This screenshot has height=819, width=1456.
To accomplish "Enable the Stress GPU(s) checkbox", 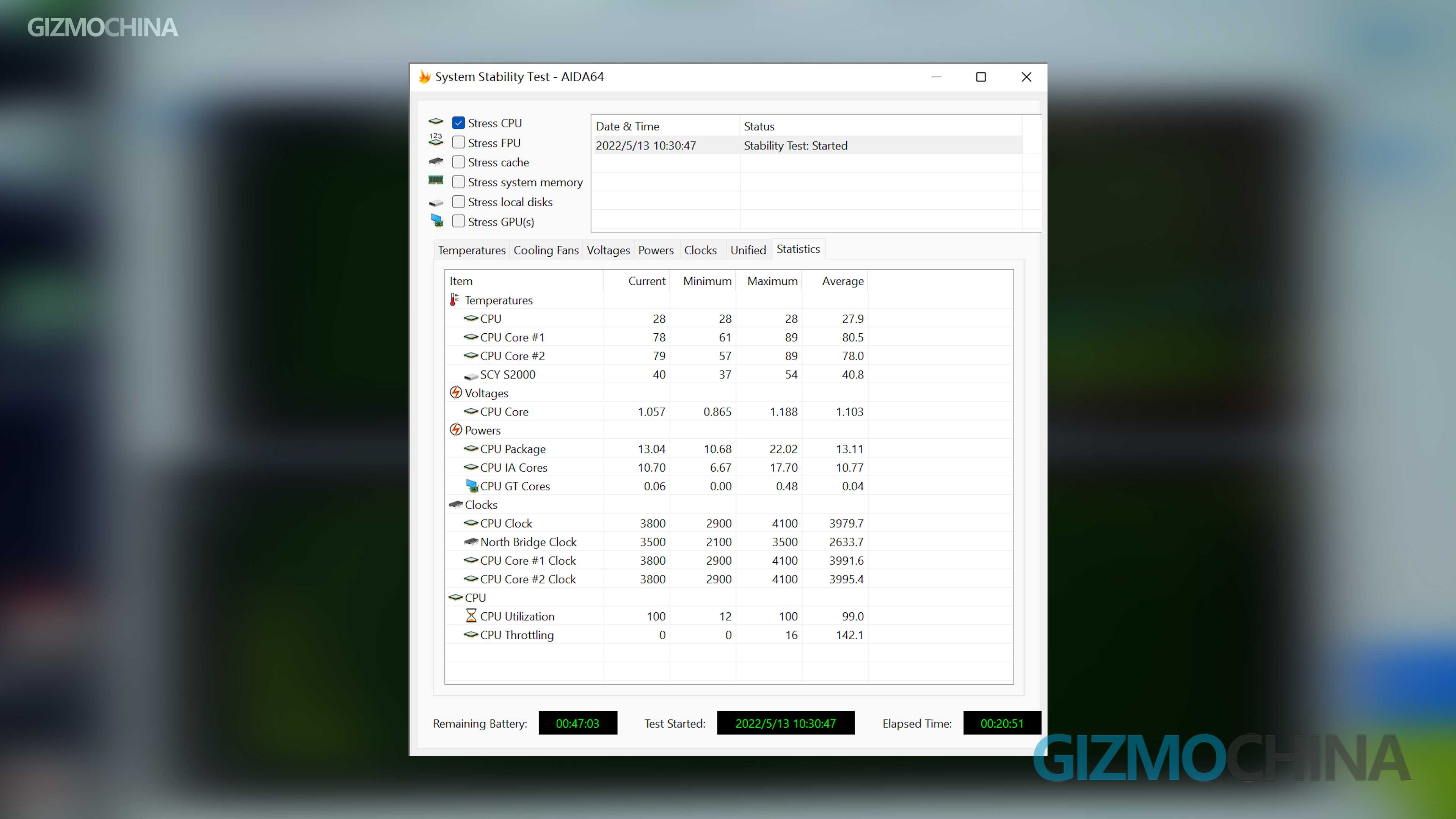I will (x=458, y=221).
